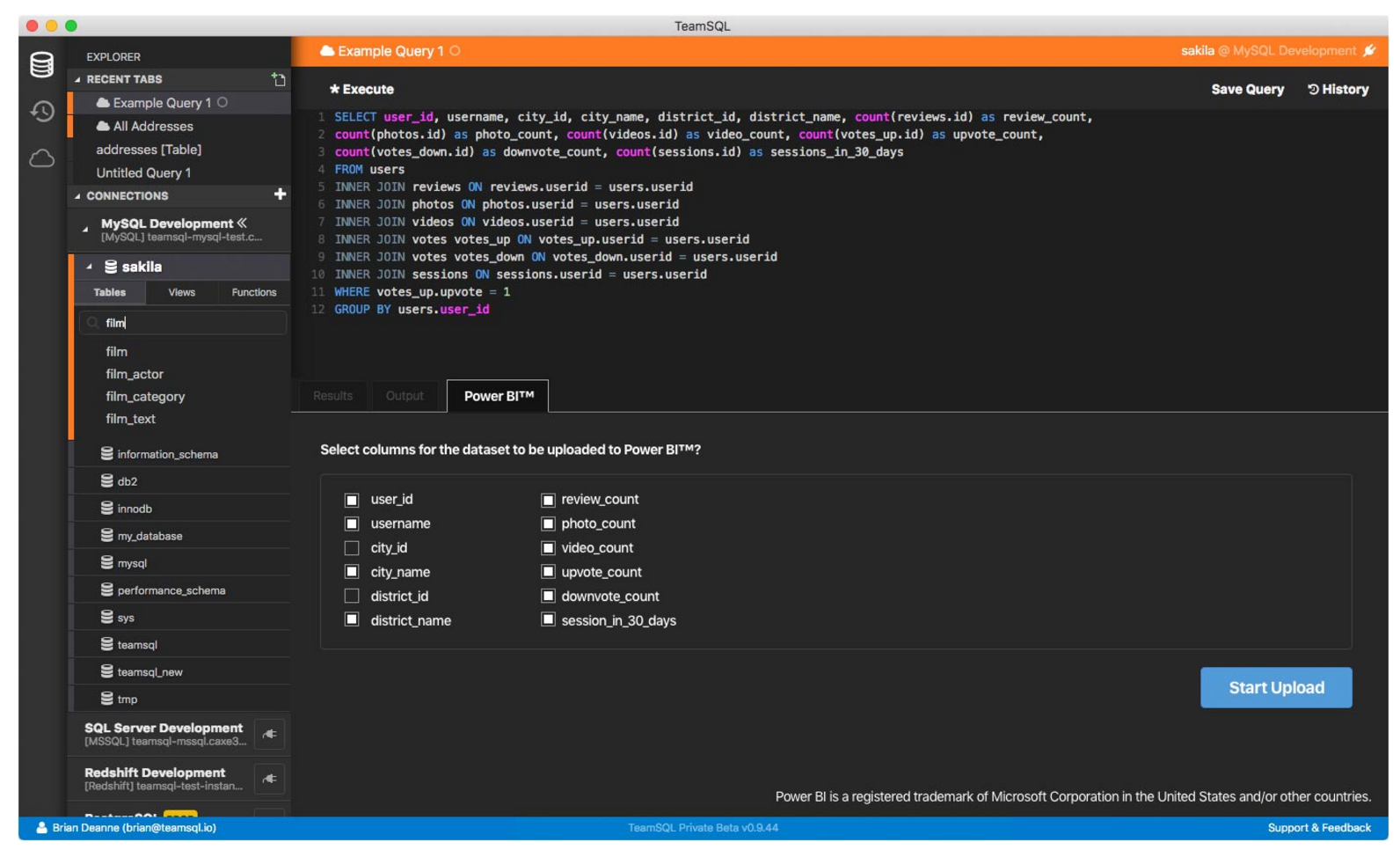1400x857 pixels.
Task: Uncheck the user_id column checkbox
Action: [x=352, y=500]
